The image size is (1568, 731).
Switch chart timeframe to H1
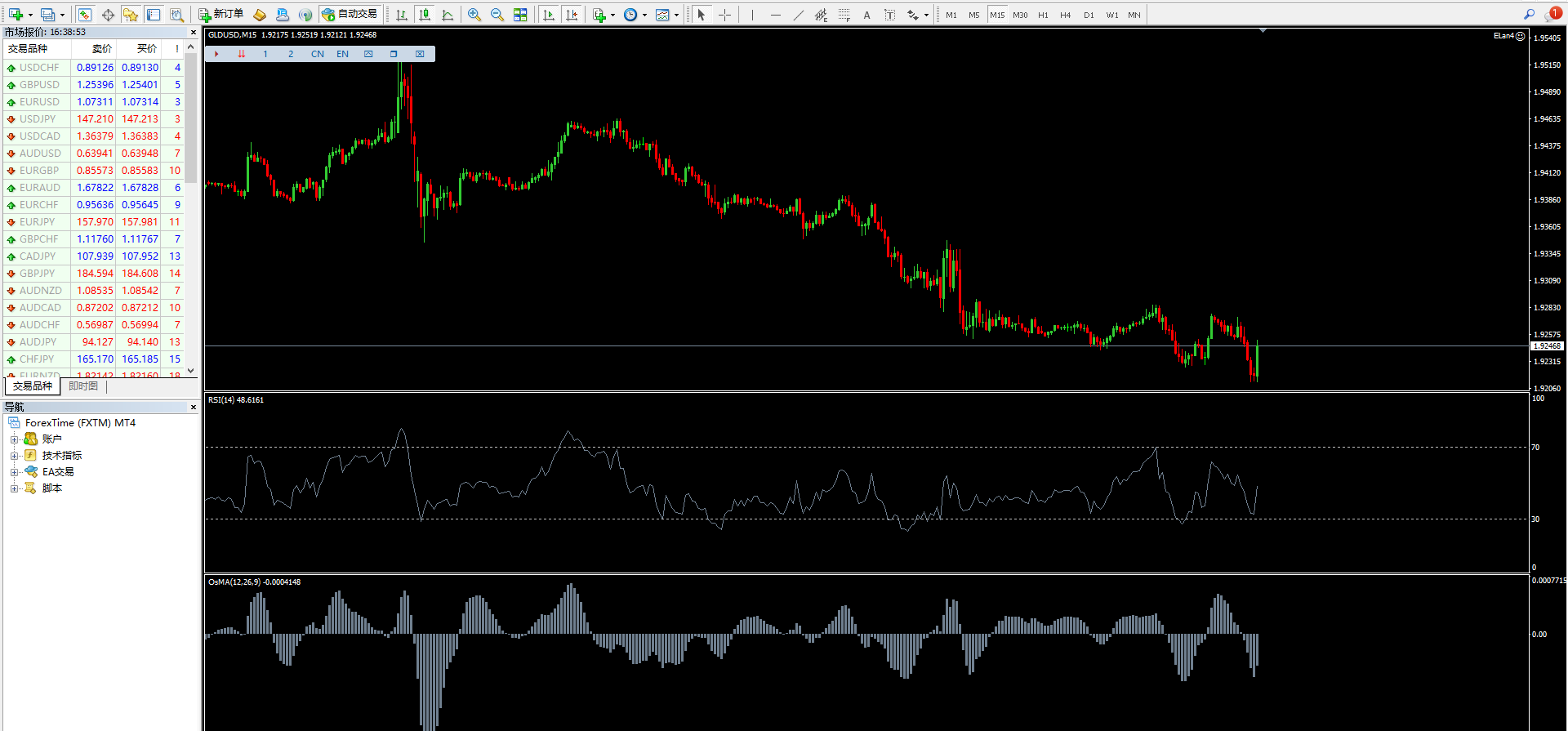1043,15
